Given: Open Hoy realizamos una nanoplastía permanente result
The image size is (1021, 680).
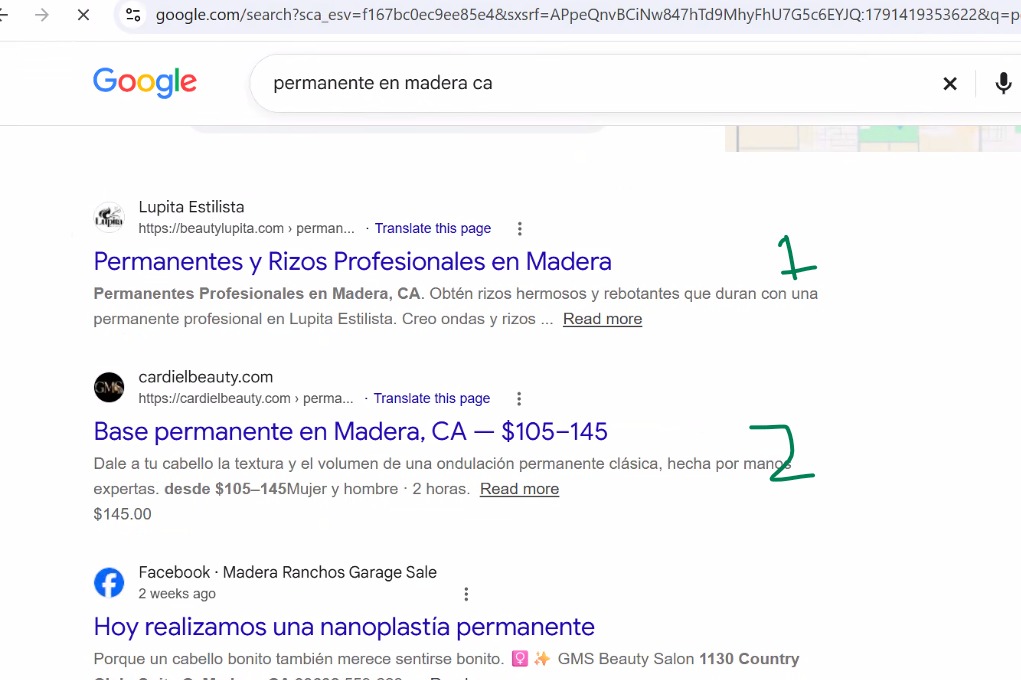Looking at the screenshot, I should 344,627.
